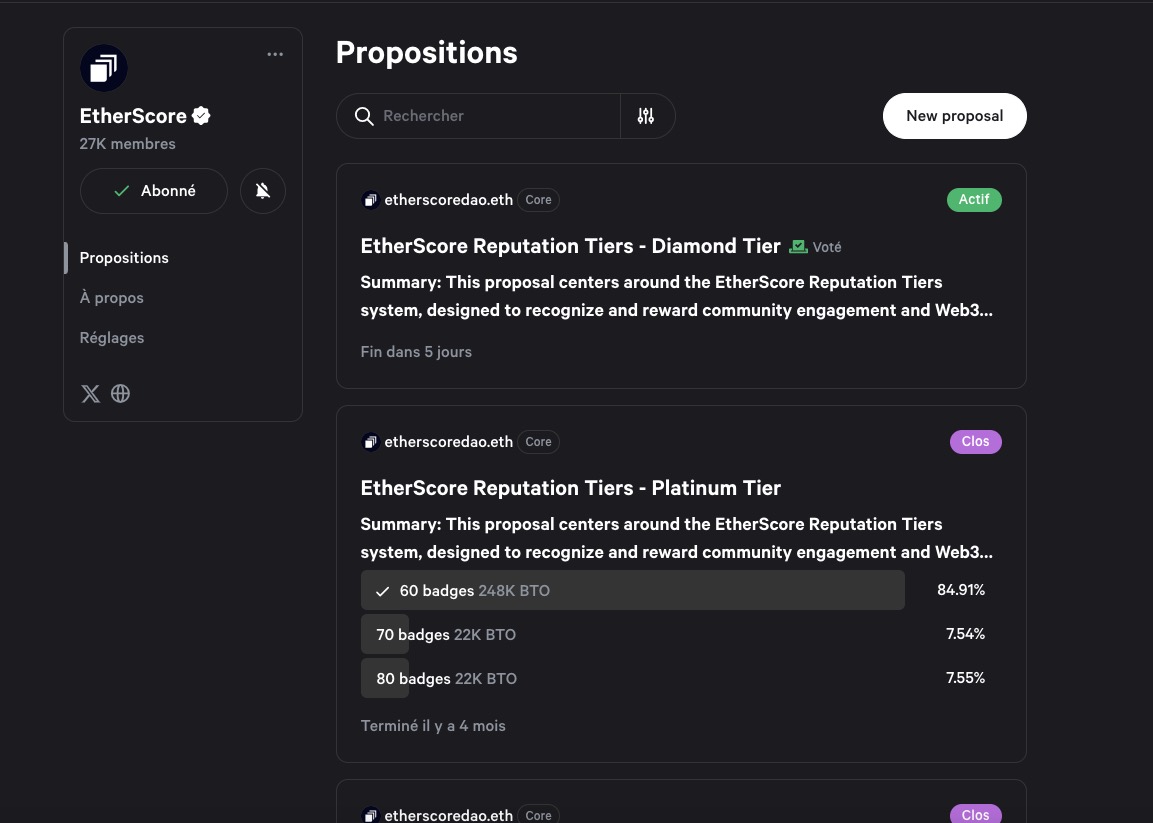Open the Diamond Tier proposal title
The width and height of the screenshot is (1153, 823).
click(570, 246)
